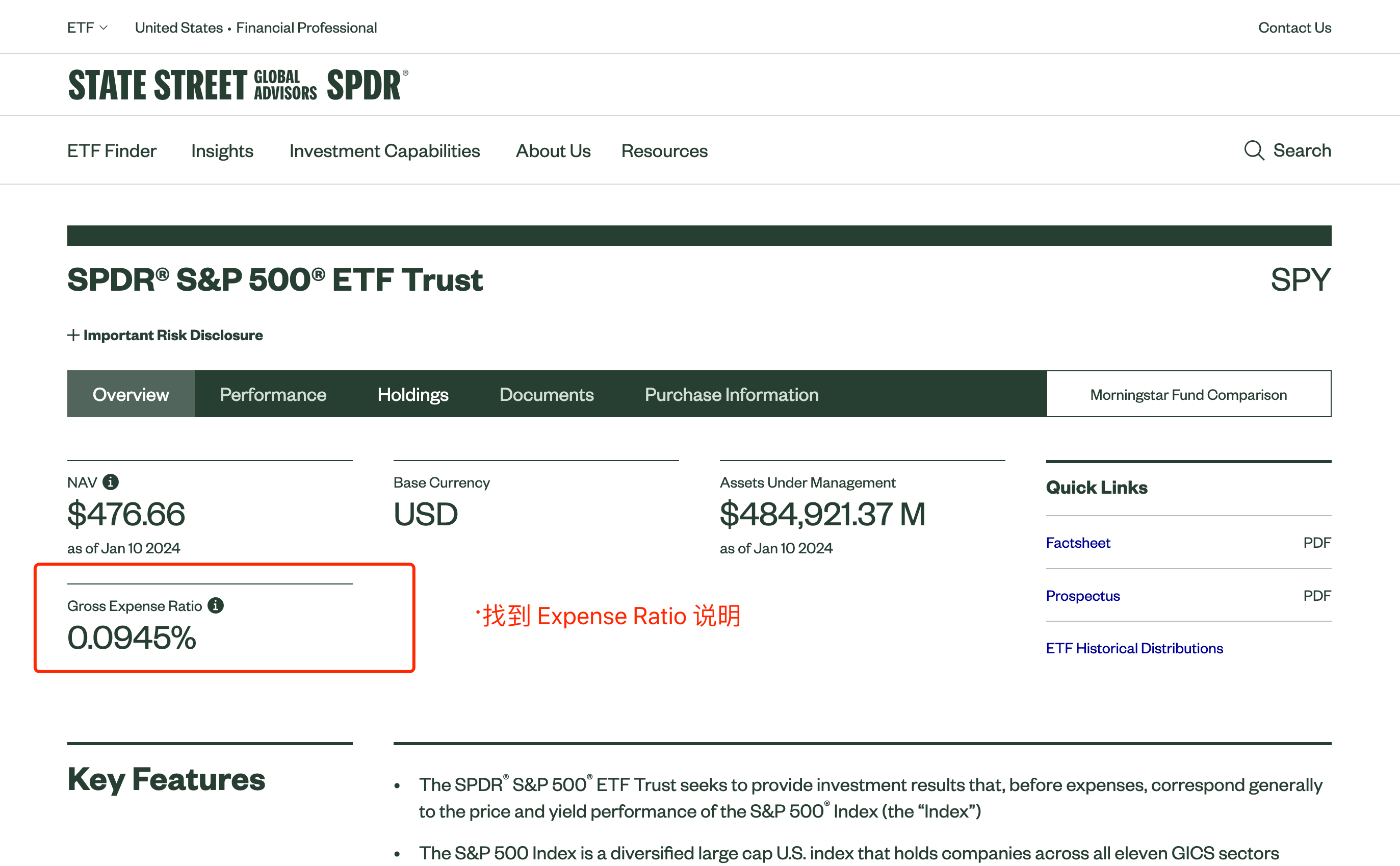
Task: Open the Factsheet PDF link
Action: tap(1078, 542)
